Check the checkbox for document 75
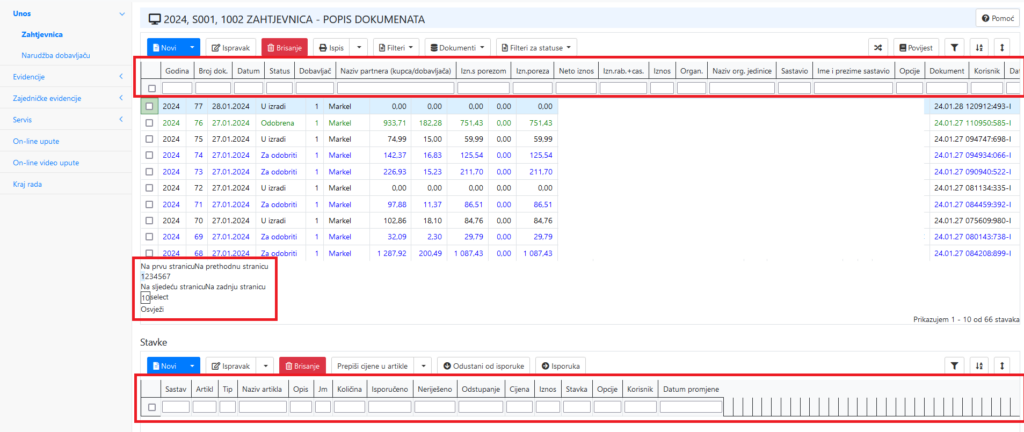 (x=150, y=139)
